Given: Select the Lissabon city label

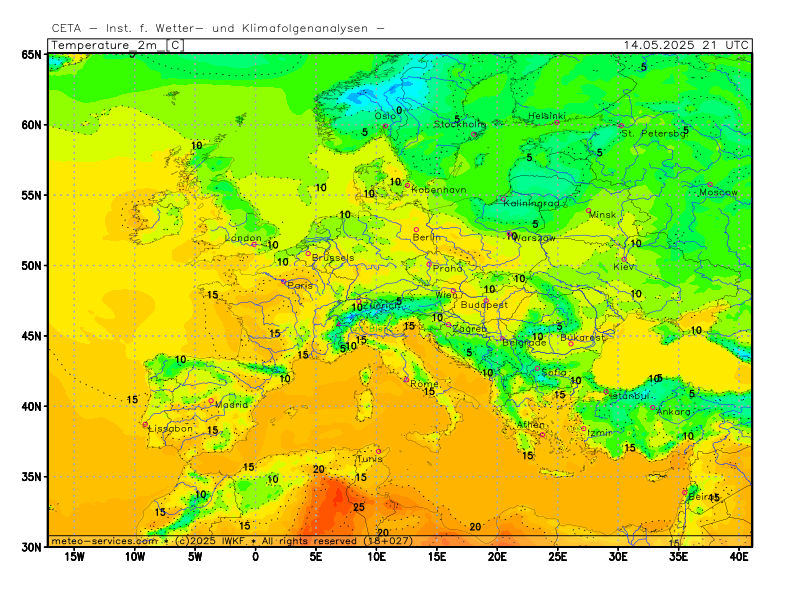Looking at the screenshot, I should tap(170, 429).
